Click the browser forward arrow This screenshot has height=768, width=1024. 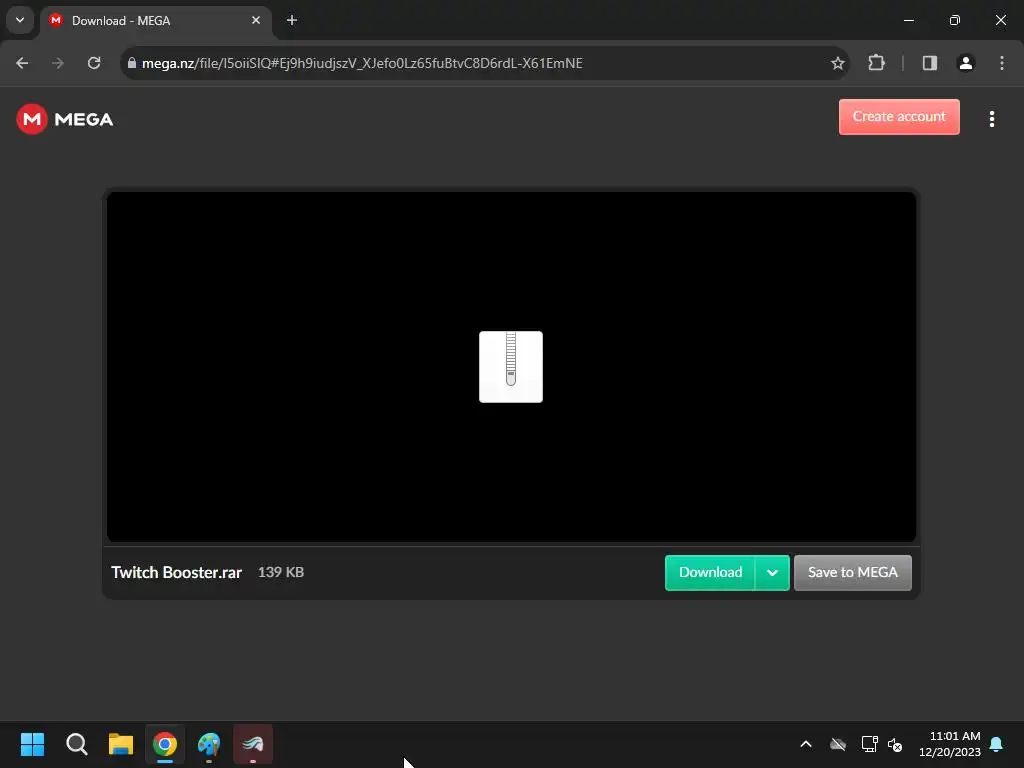(x=58, y=63)
